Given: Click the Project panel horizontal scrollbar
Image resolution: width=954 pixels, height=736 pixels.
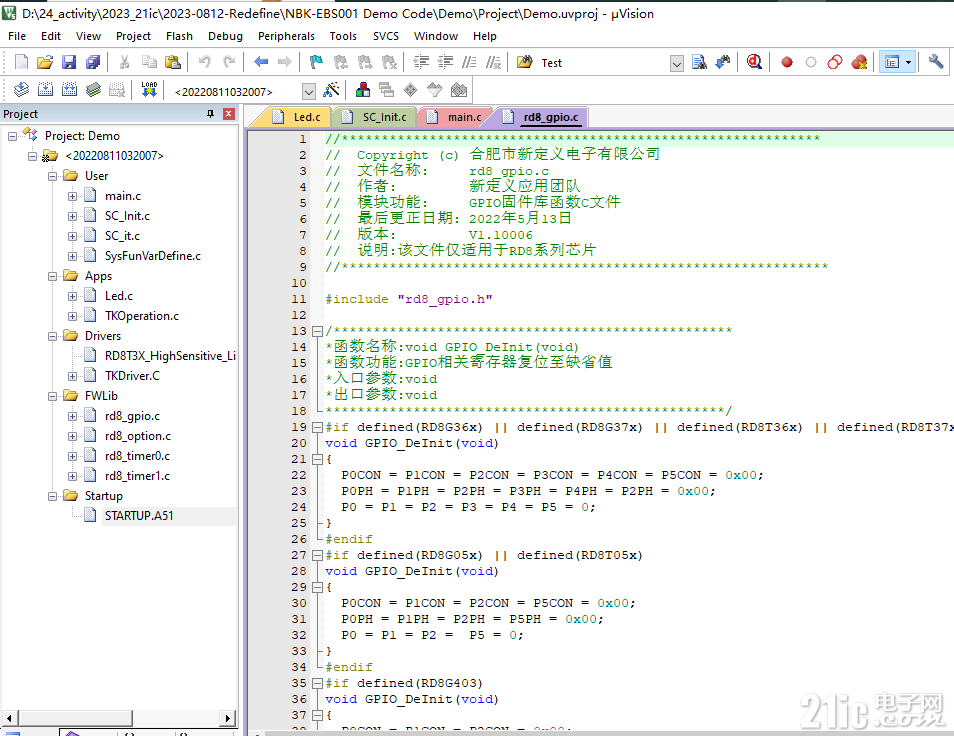Looking at the screenshot, I should 74,718.
